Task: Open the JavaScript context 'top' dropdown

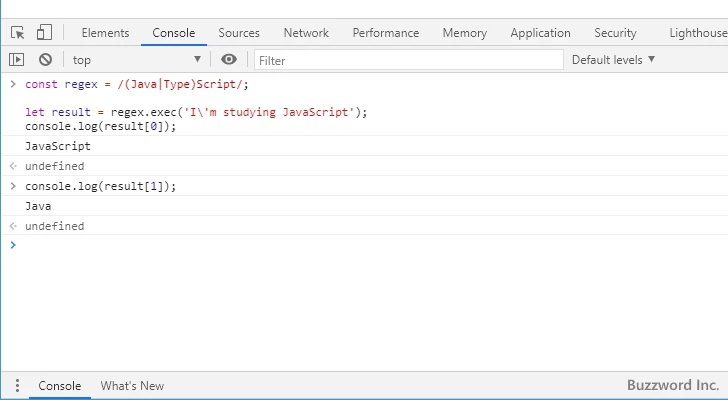Action: [136, 60]
